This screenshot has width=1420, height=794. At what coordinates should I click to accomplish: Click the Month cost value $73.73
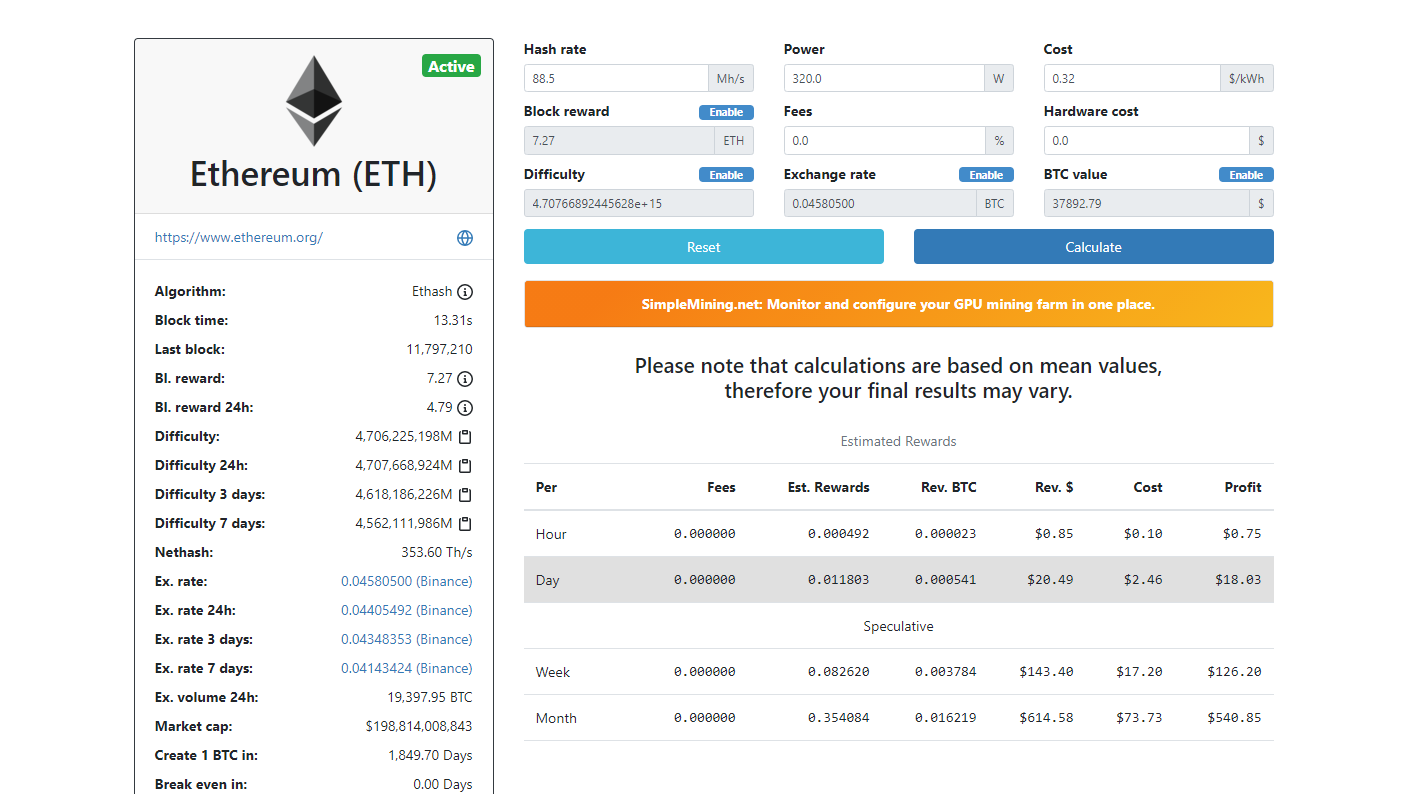pos(1139,718)
